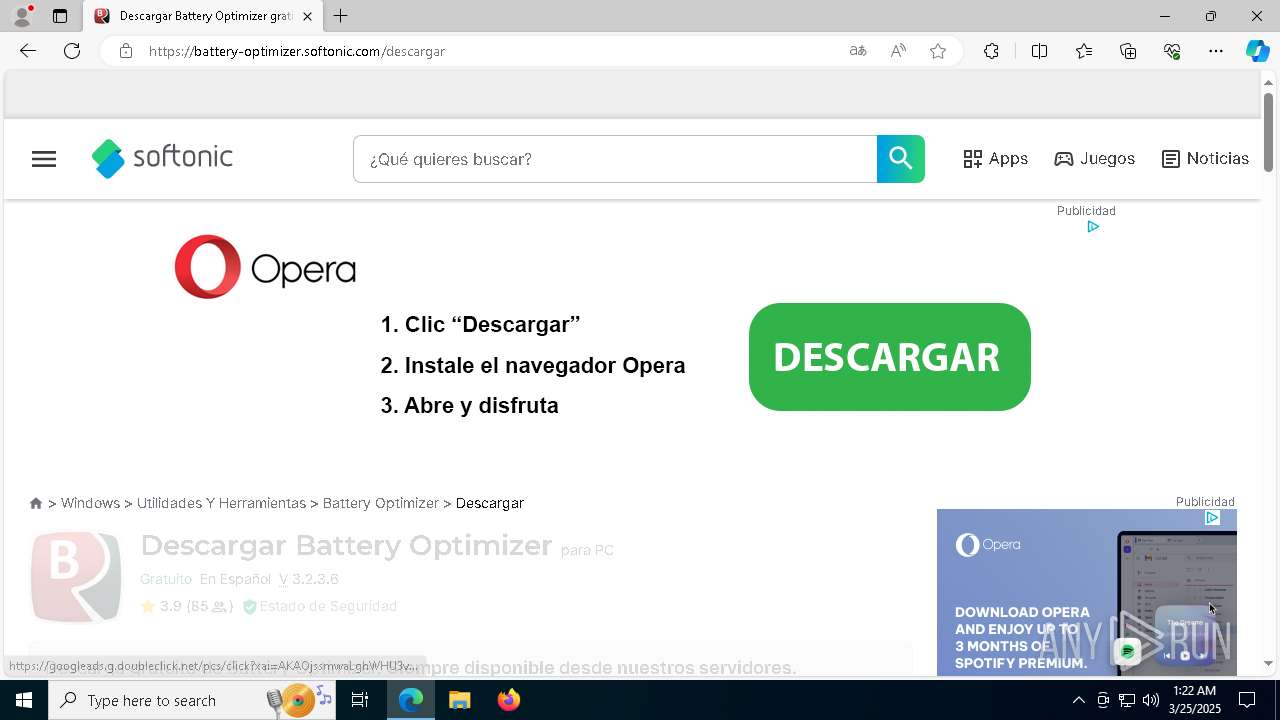Image resolution: width=1280 pixels, height=720 pixels.
Task: Click taskbar 'Type here to search' box
Action: 193,700
